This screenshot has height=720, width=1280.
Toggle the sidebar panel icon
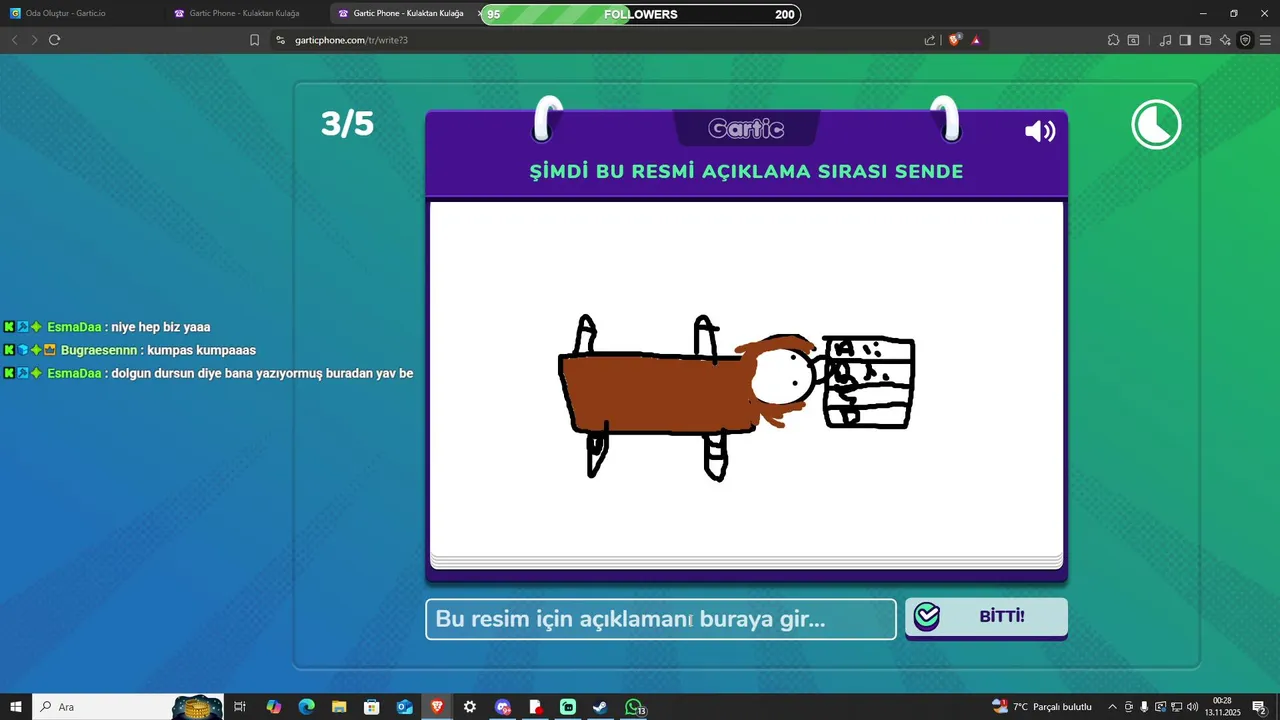click(1185, 40)
